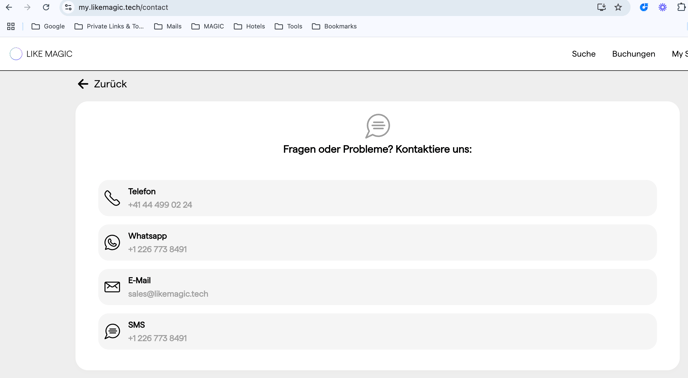The width and height of the screenshot is (688, 378).
Task: Open the Private Links & To... folder
Action: point(109,26)
